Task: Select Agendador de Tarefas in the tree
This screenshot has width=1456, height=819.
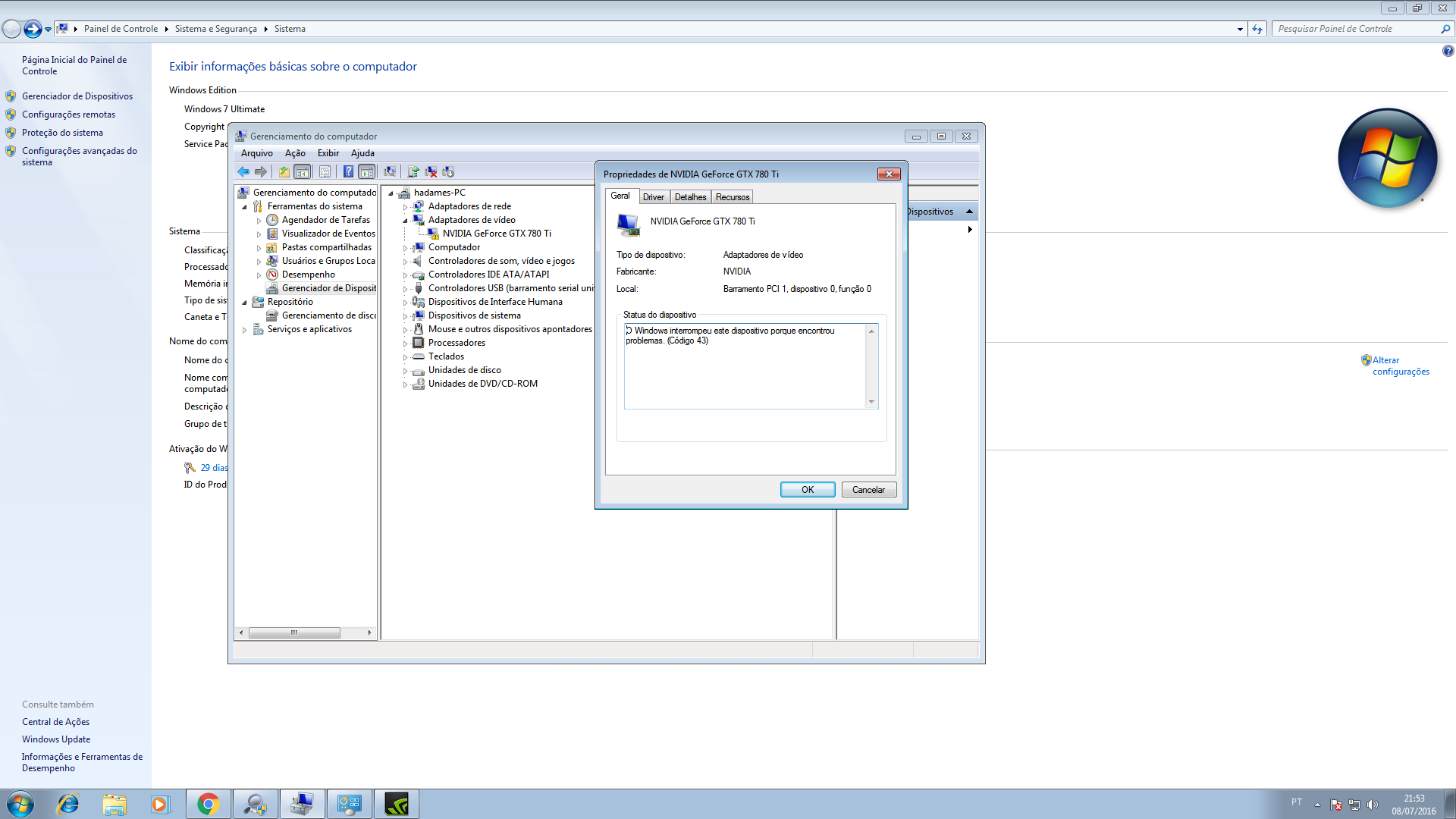Action: pos(326,220)
